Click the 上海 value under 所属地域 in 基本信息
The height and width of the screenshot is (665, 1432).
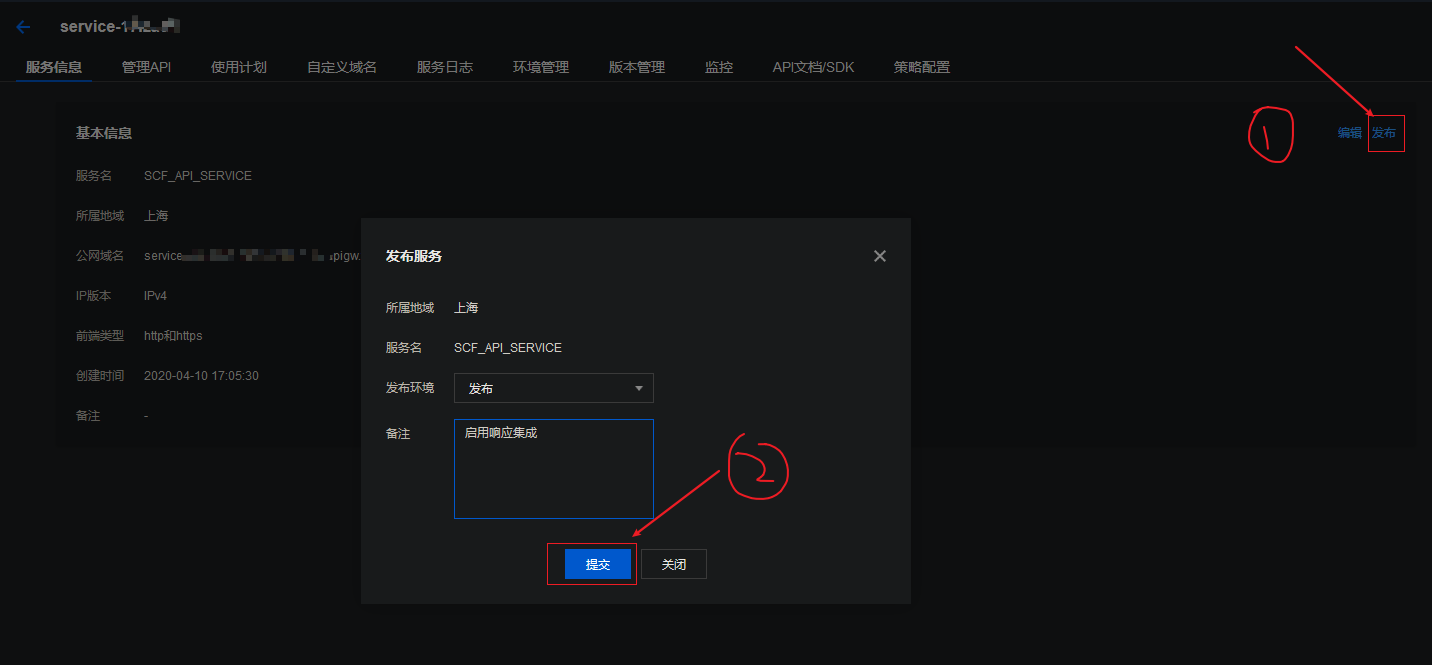click(156, 216)
